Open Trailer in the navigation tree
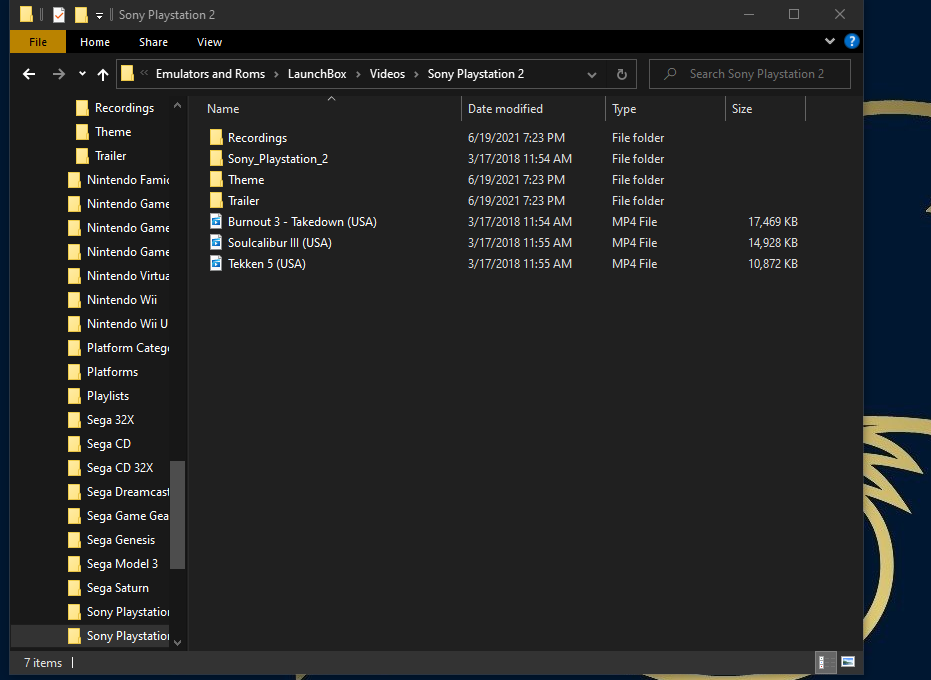 tap(110, 156)
